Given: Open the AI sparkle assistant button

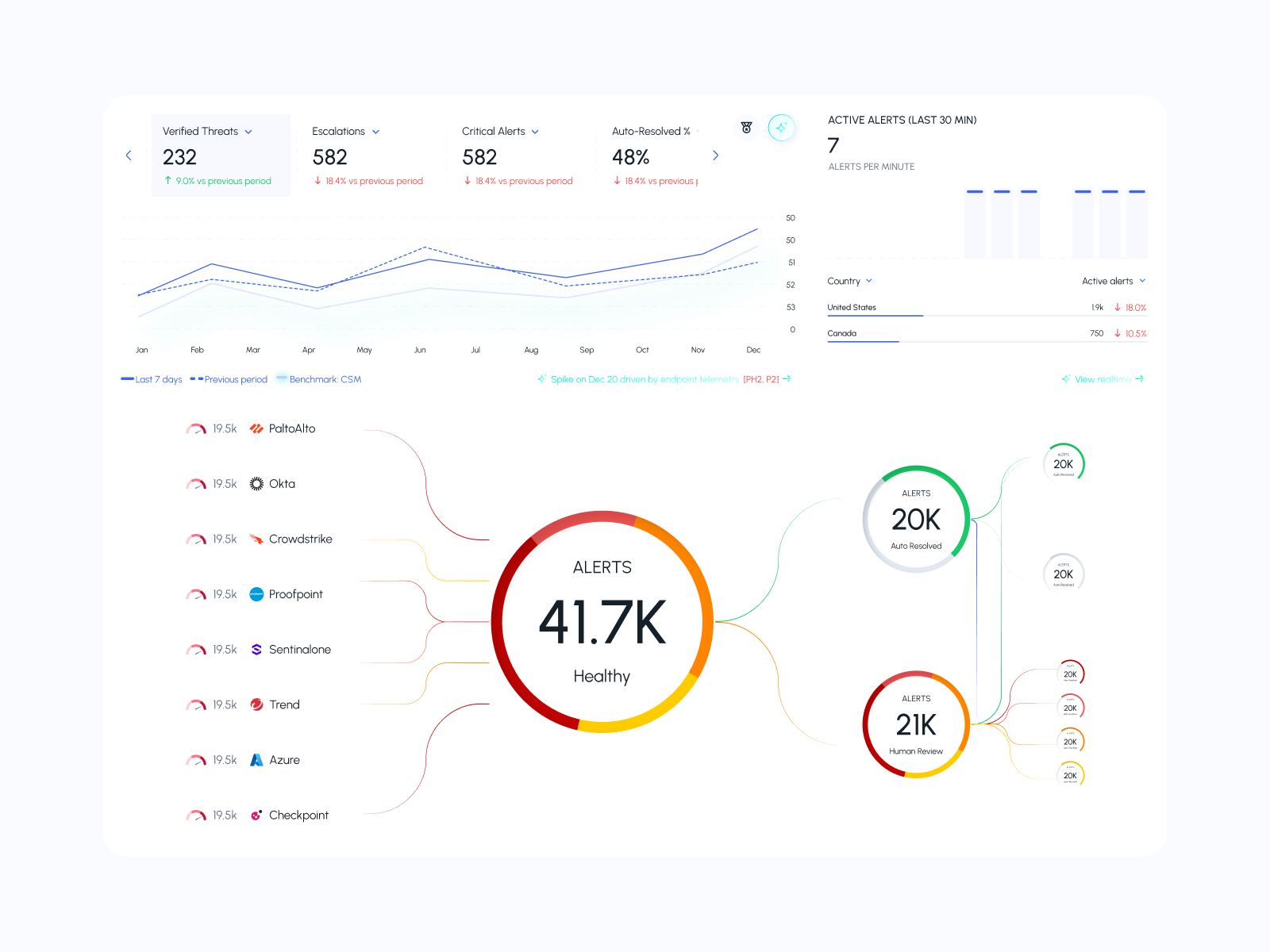Looking at the screenshot, I should pyautogui.click(x=781, y=128).
